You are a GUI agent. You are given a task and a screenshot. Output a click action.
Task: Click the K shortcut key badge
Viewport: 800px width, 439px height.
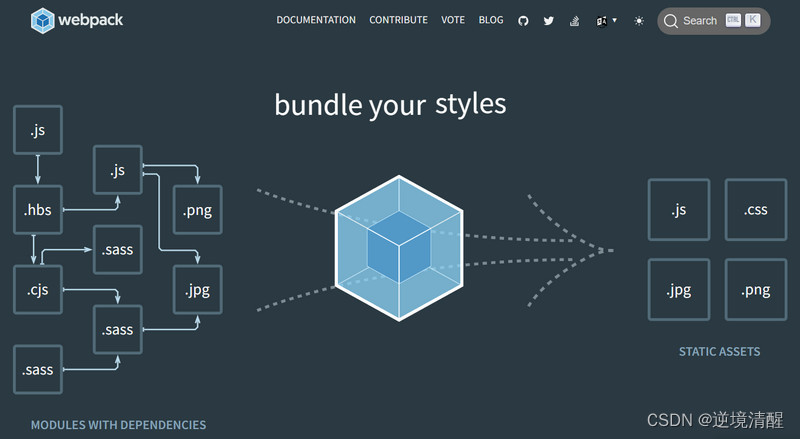752,20
